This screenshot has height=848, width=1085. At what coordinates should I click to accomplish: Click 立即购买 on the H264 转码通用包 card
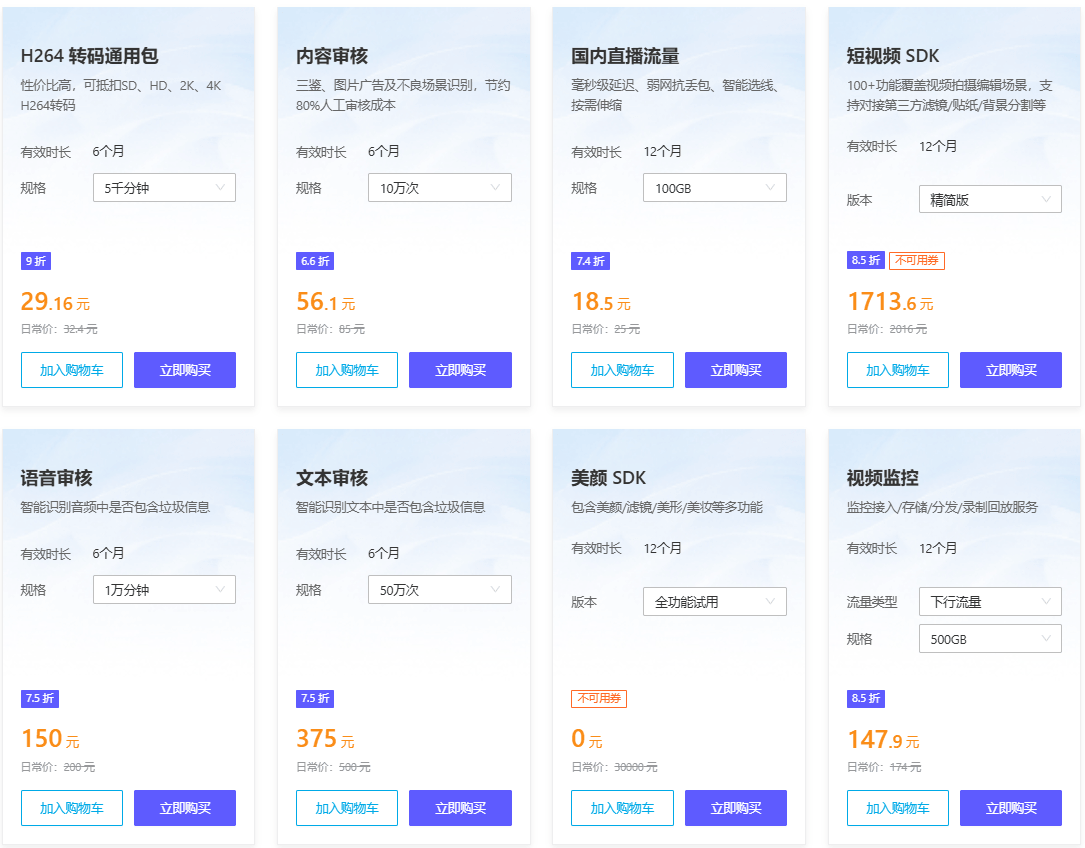click(184, 369)
